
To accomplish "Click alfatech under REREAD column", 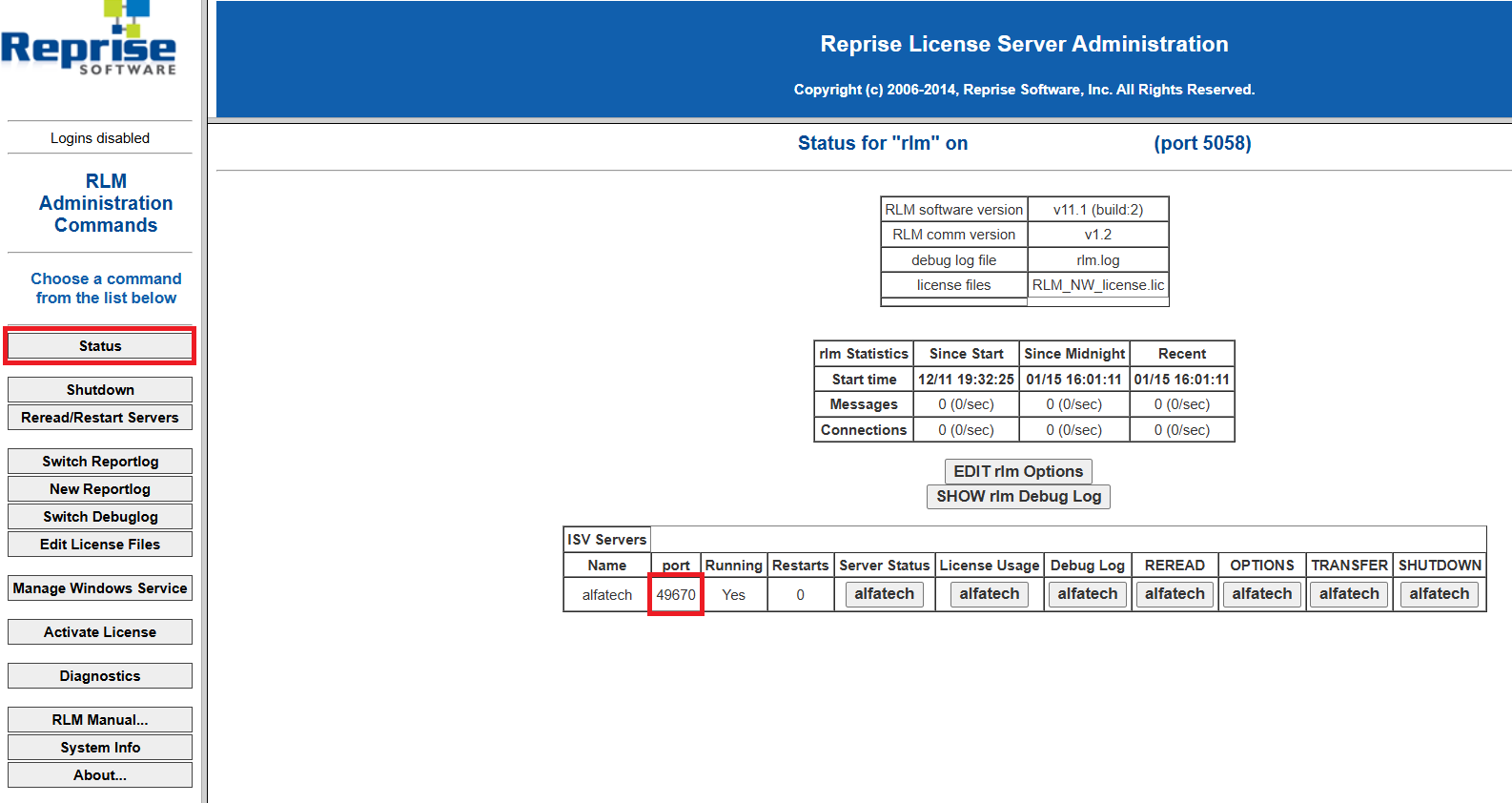I will point(1175,594).
